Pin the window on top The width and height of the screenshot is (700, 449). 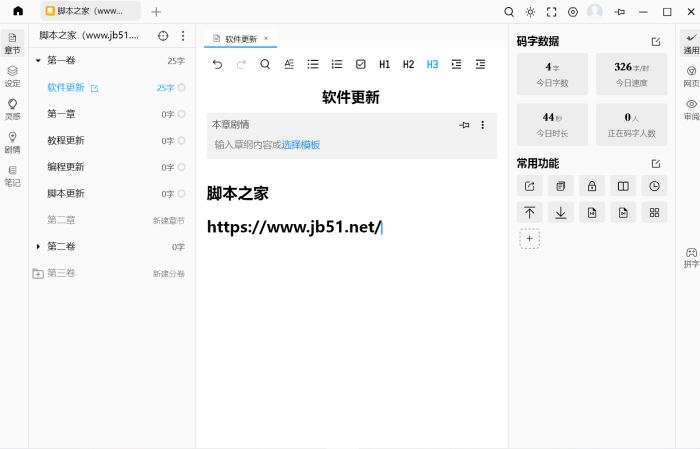620,12
